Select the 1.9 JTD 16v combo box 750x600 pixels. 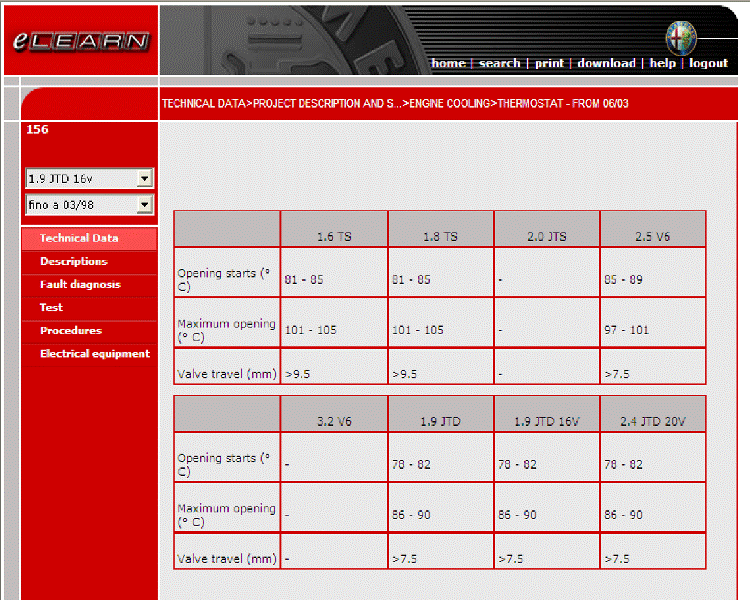pos(80,179)
